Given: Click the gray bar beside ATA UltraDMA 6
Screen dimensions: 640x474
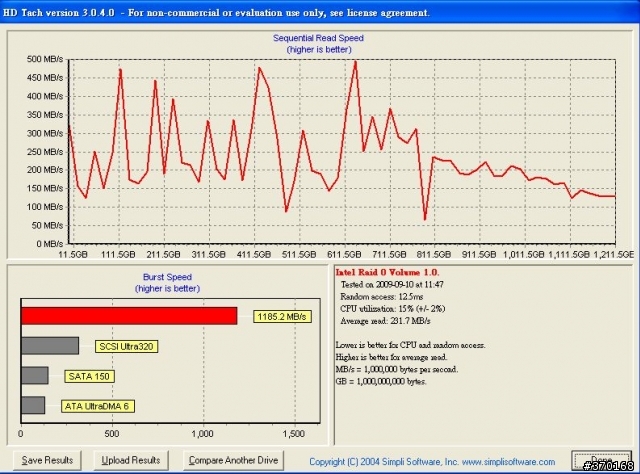Looking at the screenshot, I should 33,405.
